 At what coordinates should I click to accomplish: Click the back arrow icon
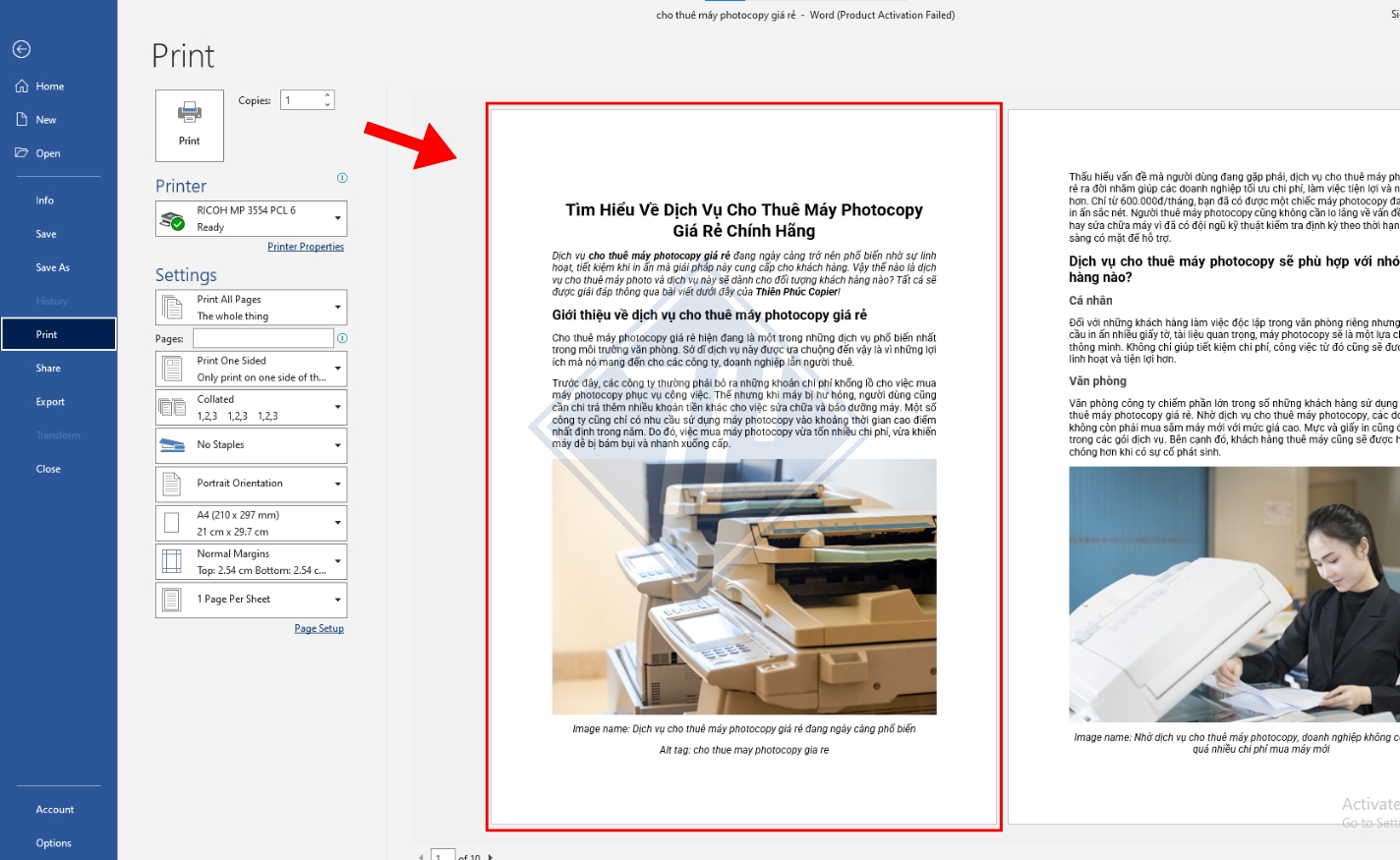[22, 49]
